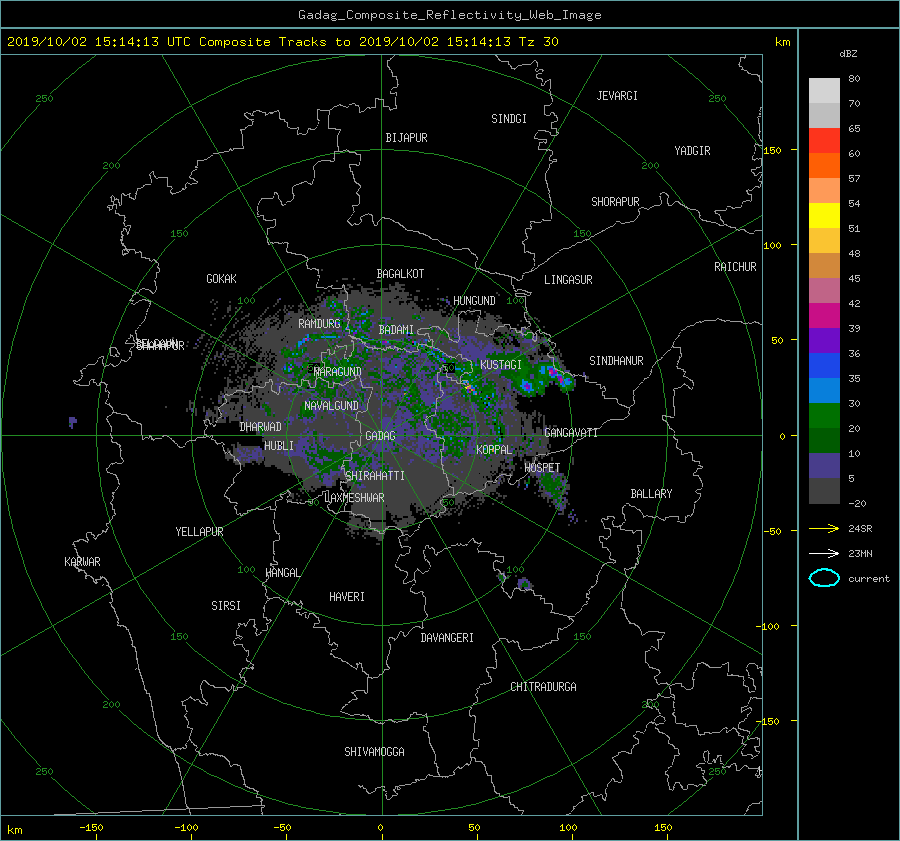Viewport: 900px width, 841px height.
Task: Select the GANGAVATI label on the map
Action: pyautogui.click(x=571, y=432)
